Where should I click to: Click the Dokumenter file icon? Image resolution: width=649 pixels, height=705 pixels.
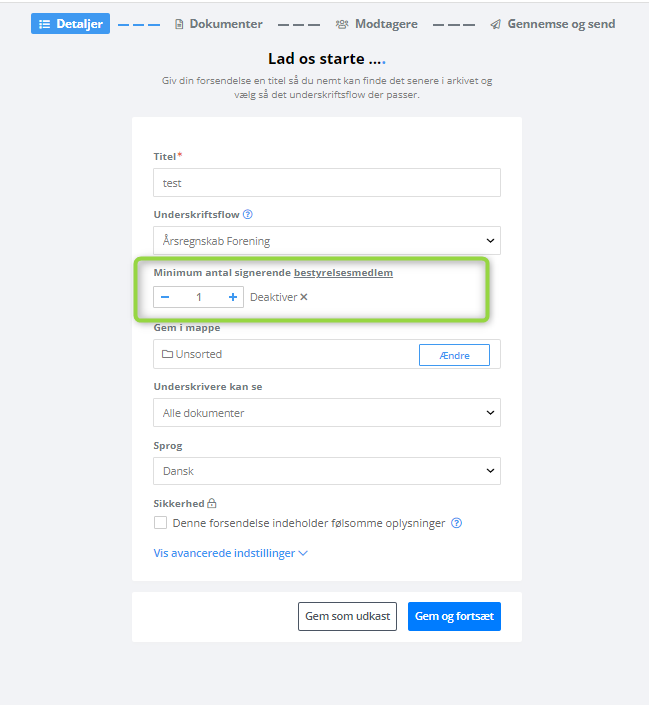pos(179,24)
